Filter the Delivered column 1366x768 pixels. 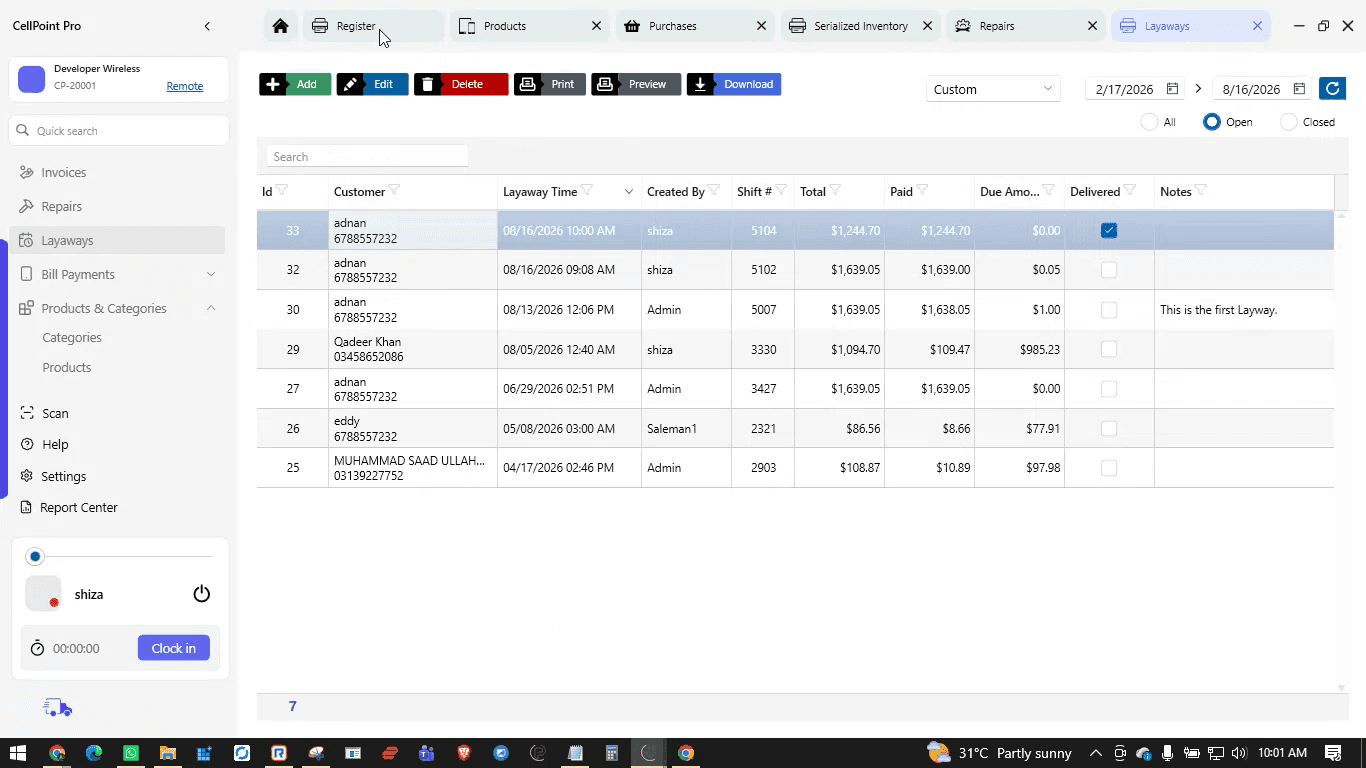pos(1129,191)
